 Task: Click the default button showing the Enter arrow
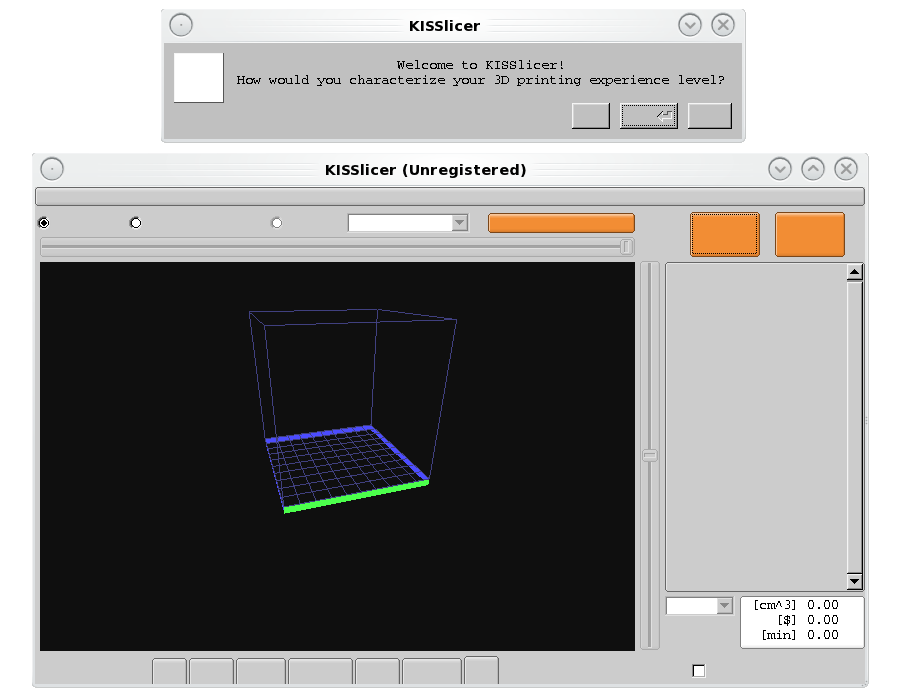pyautogui.click(x=649, y=116)
